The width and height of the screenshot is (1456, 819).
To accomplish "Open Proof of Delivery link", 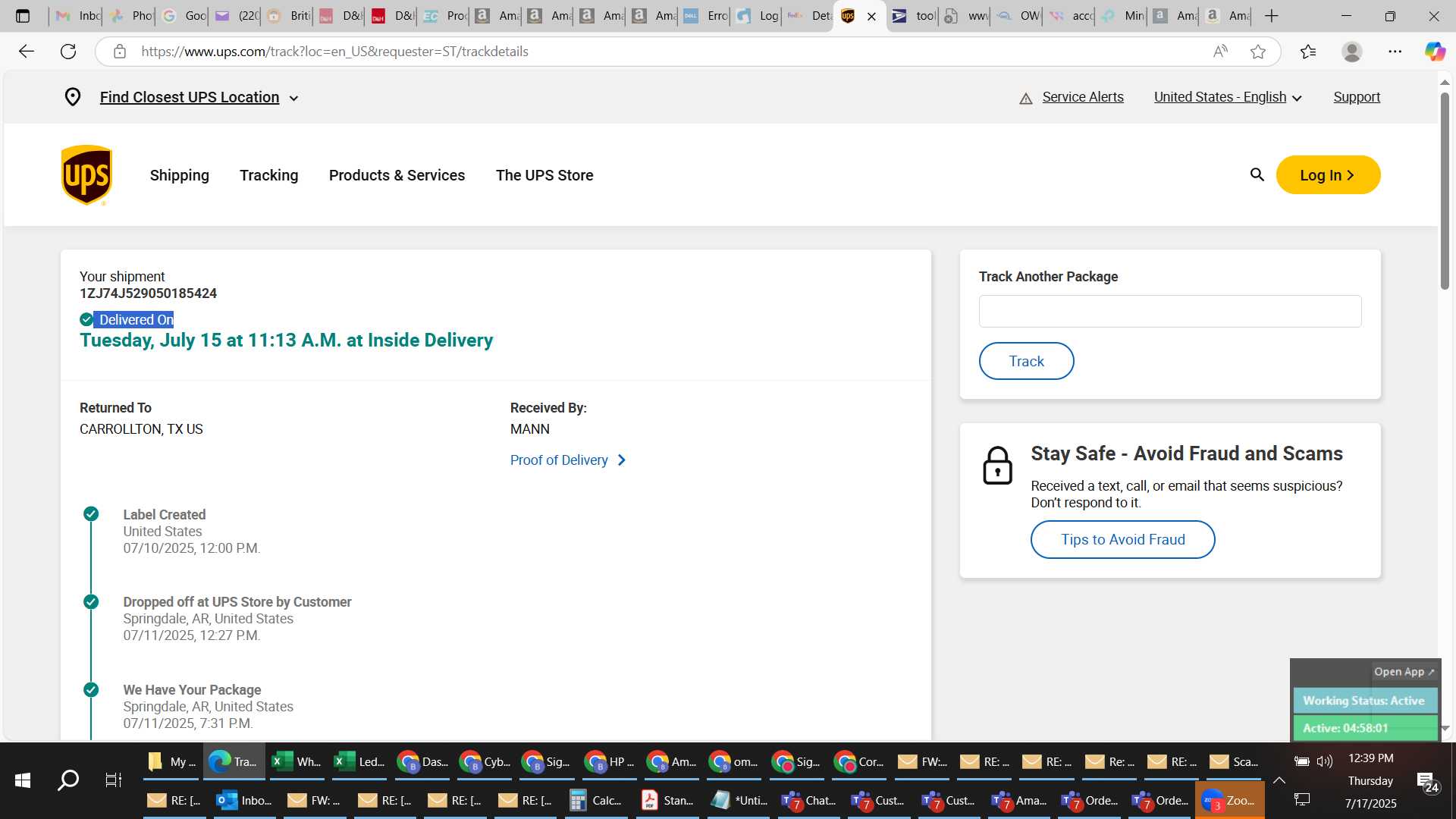I will 559,460.
